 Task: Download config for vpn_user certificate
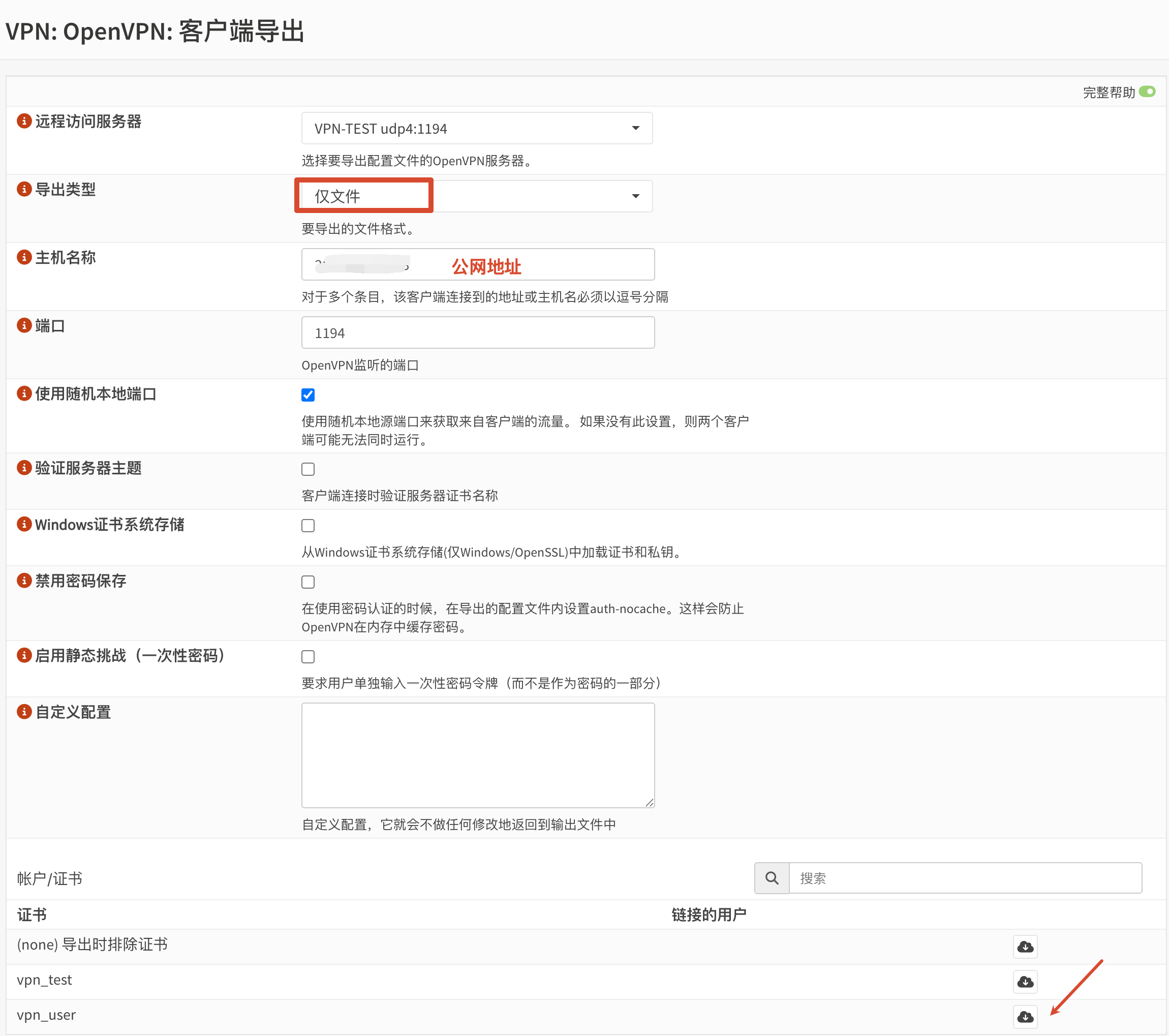[x=1025, y=1017]
